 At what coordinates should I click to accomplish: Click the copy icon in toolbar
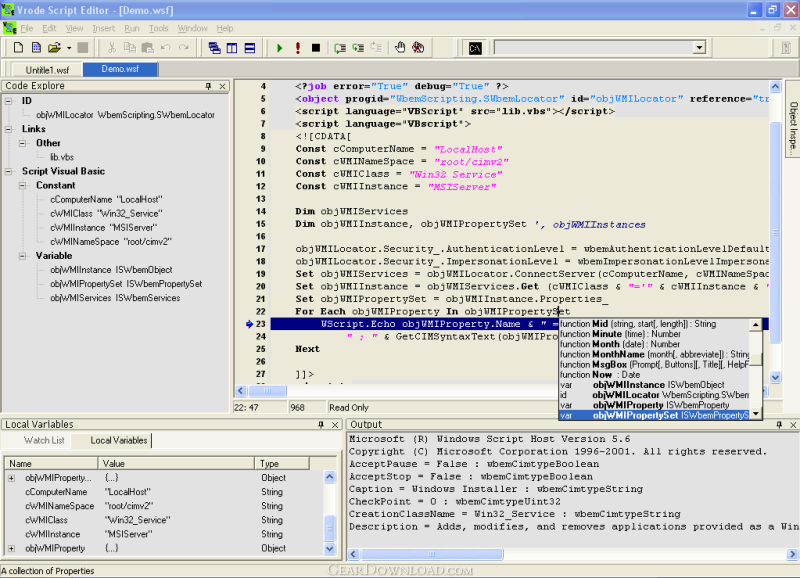[130, 48]
